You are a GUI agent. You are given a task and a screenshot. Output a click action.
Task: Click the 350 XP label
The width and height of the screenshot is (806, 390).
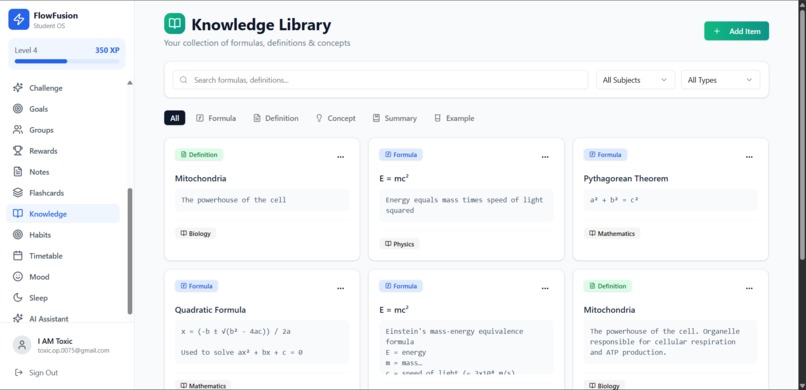coord(107,50)
